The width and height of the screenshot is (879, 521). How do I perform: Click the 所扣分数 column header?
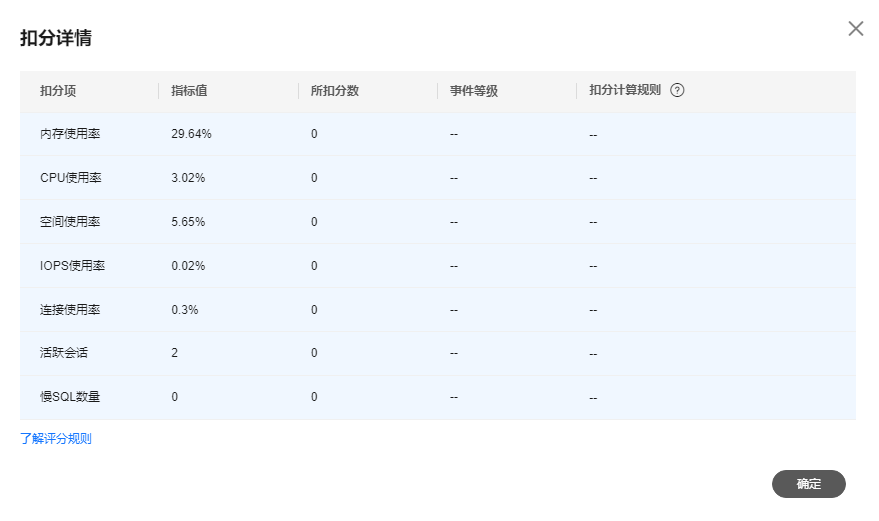[335, 91]
